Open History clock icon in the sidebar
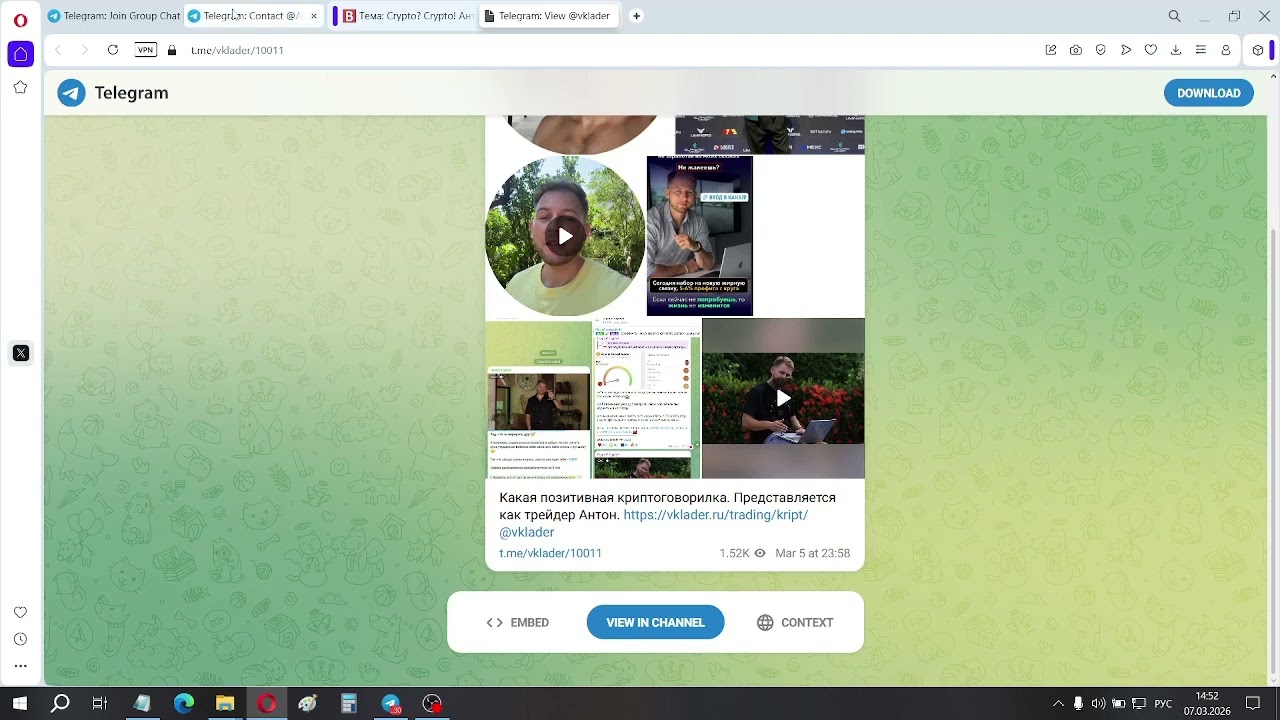 click(20, 639)
